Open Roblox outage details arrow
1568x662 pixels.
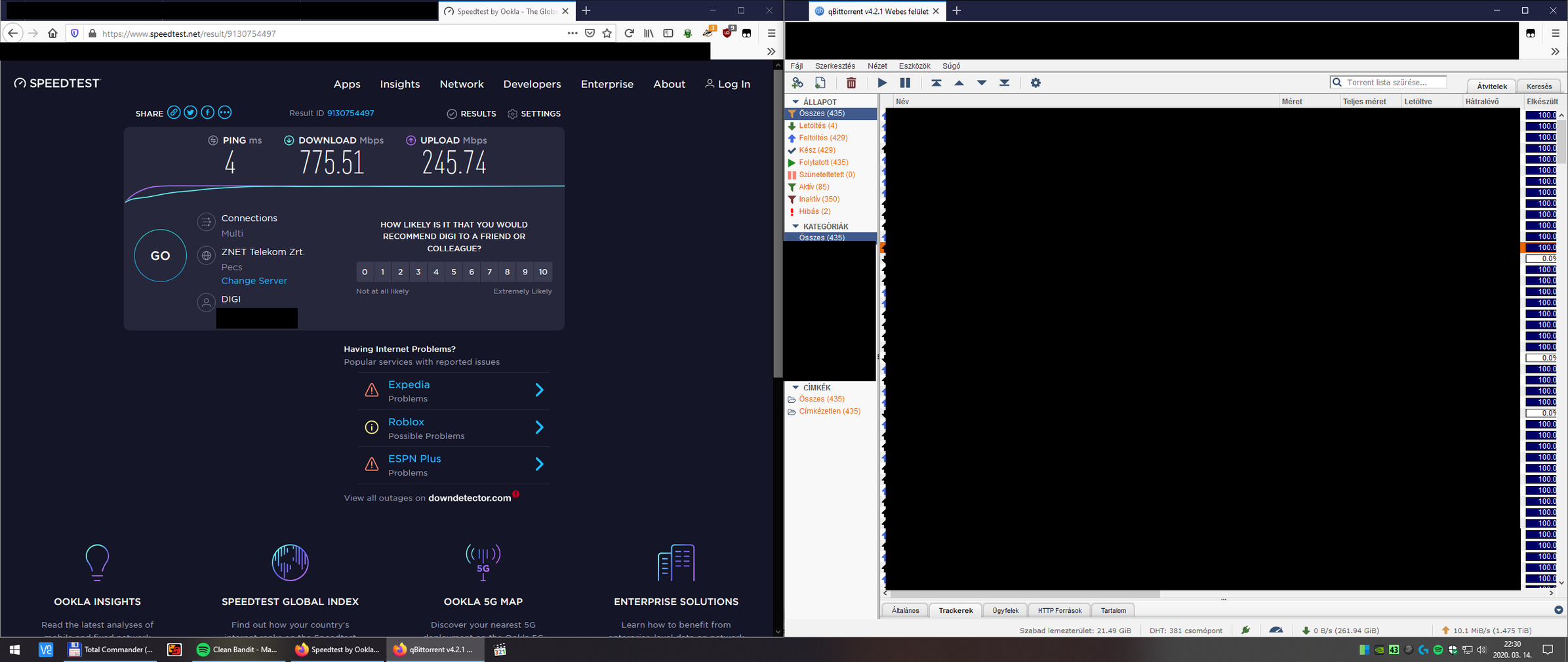pyautogui.click(x=539, y=427)
